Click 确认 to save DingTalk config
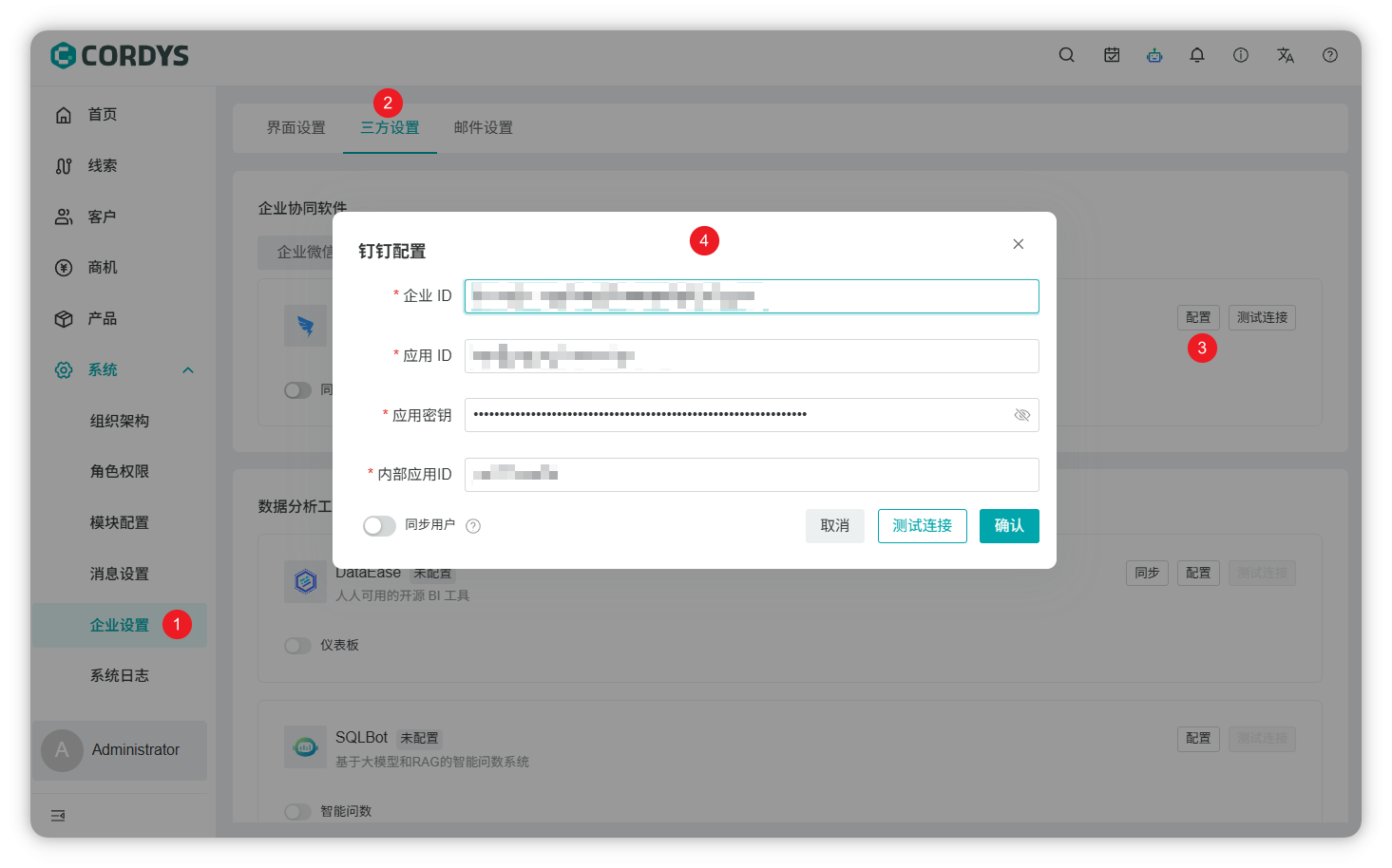The width and height of the screenshot is (1392, 868). [x=1009, y=526]
